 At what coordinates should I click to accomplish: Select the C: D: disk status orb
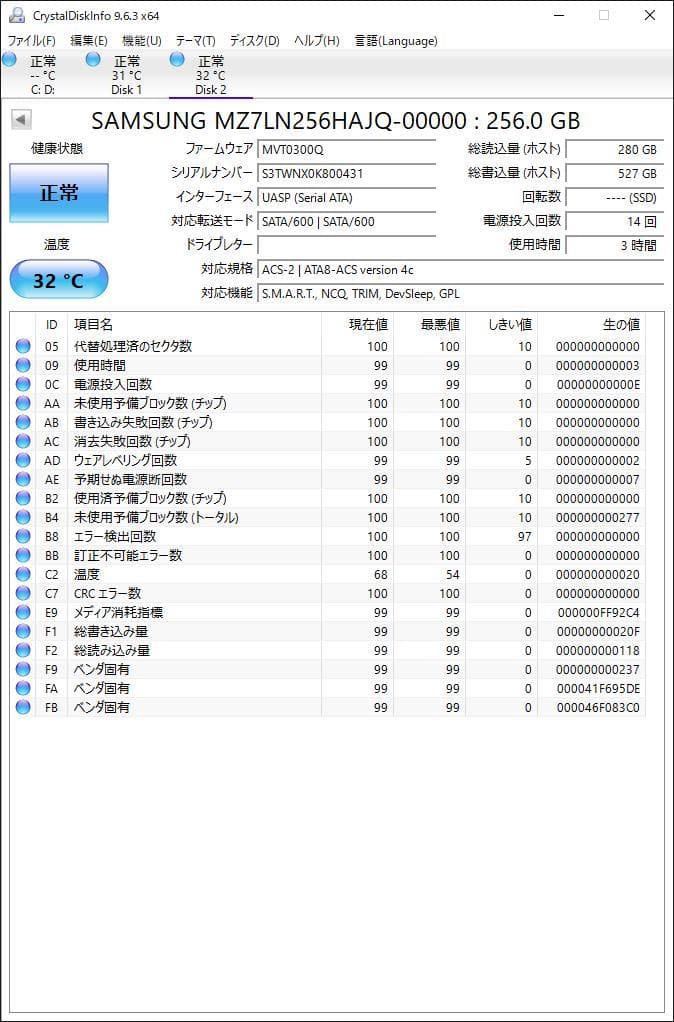pyautogui.click(x=9, y=60)
